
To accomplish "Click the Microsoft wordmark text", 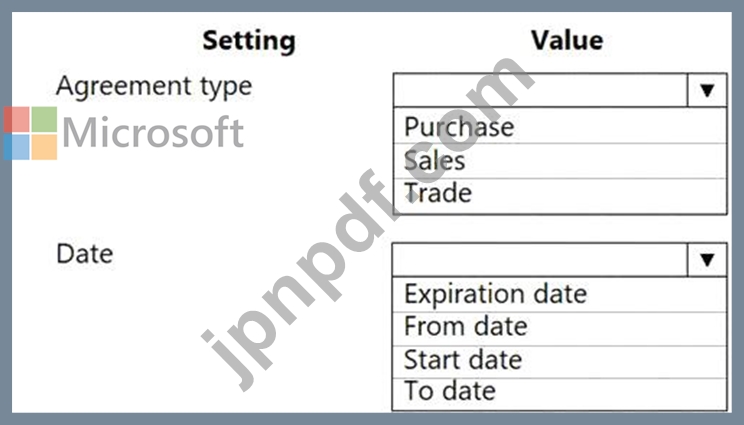I will click(x=153, y=133).
